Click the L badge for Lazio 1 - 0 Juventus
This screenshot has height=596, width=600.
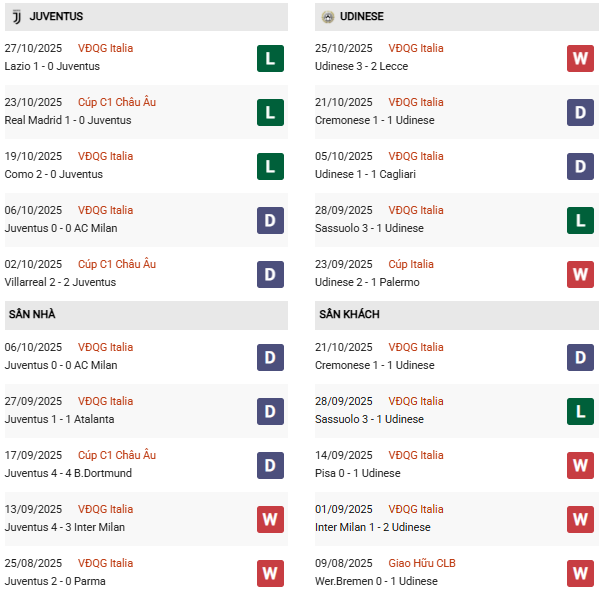[x=270, y=58]
